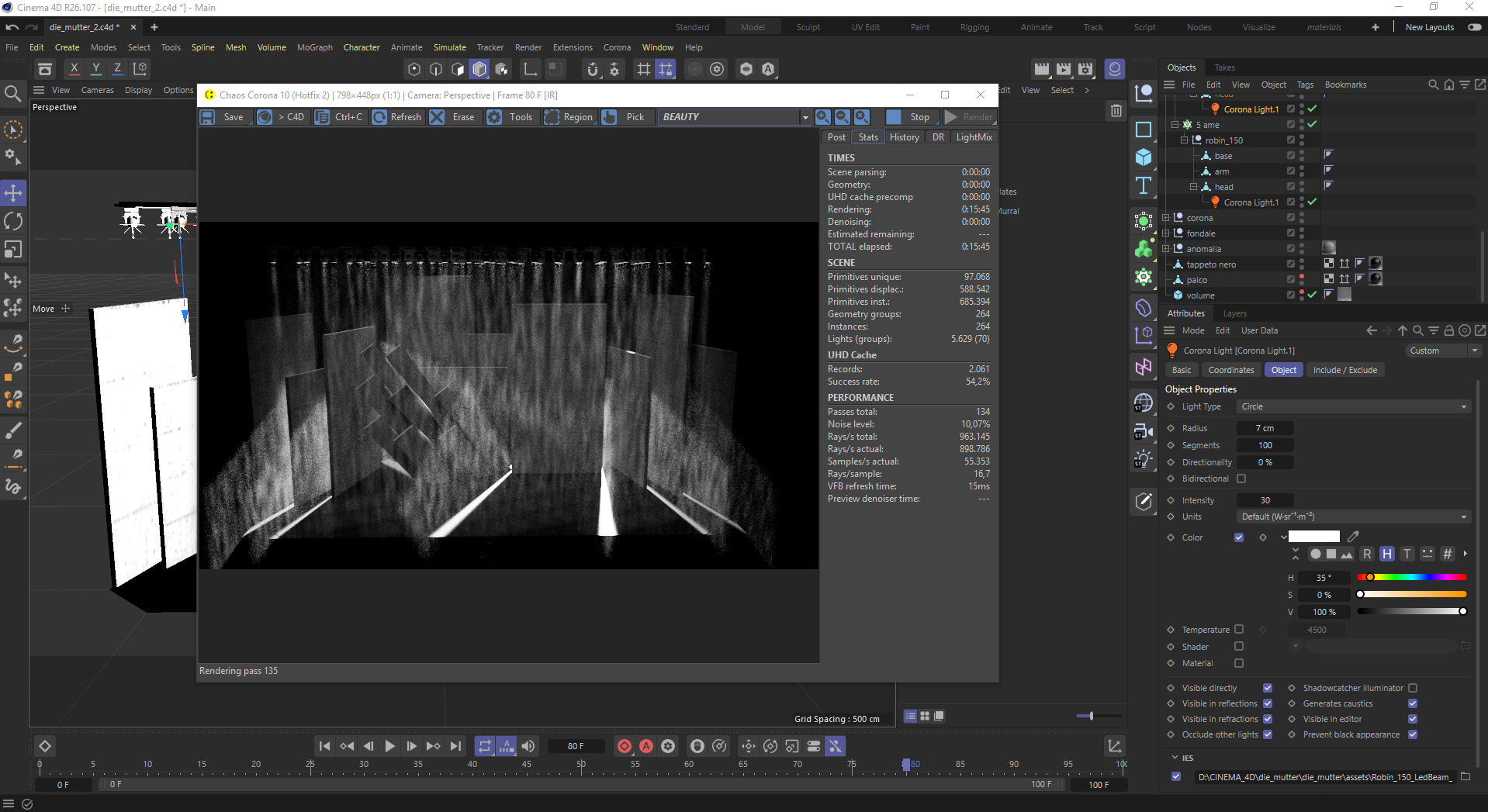
Task: Click the Radius value field
Action: point(1265,428)
